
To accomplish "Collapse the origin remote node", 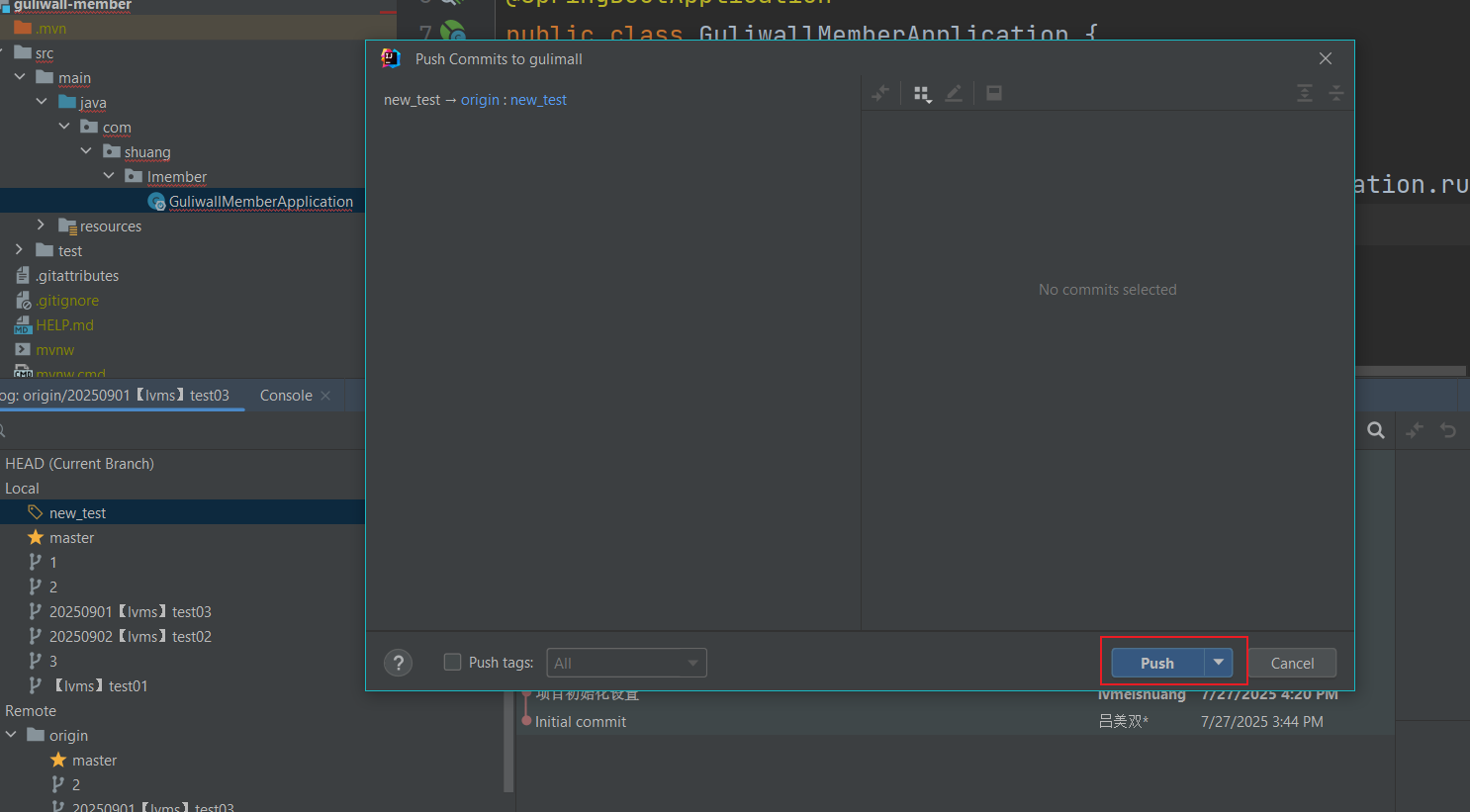I will click(11, 735).
